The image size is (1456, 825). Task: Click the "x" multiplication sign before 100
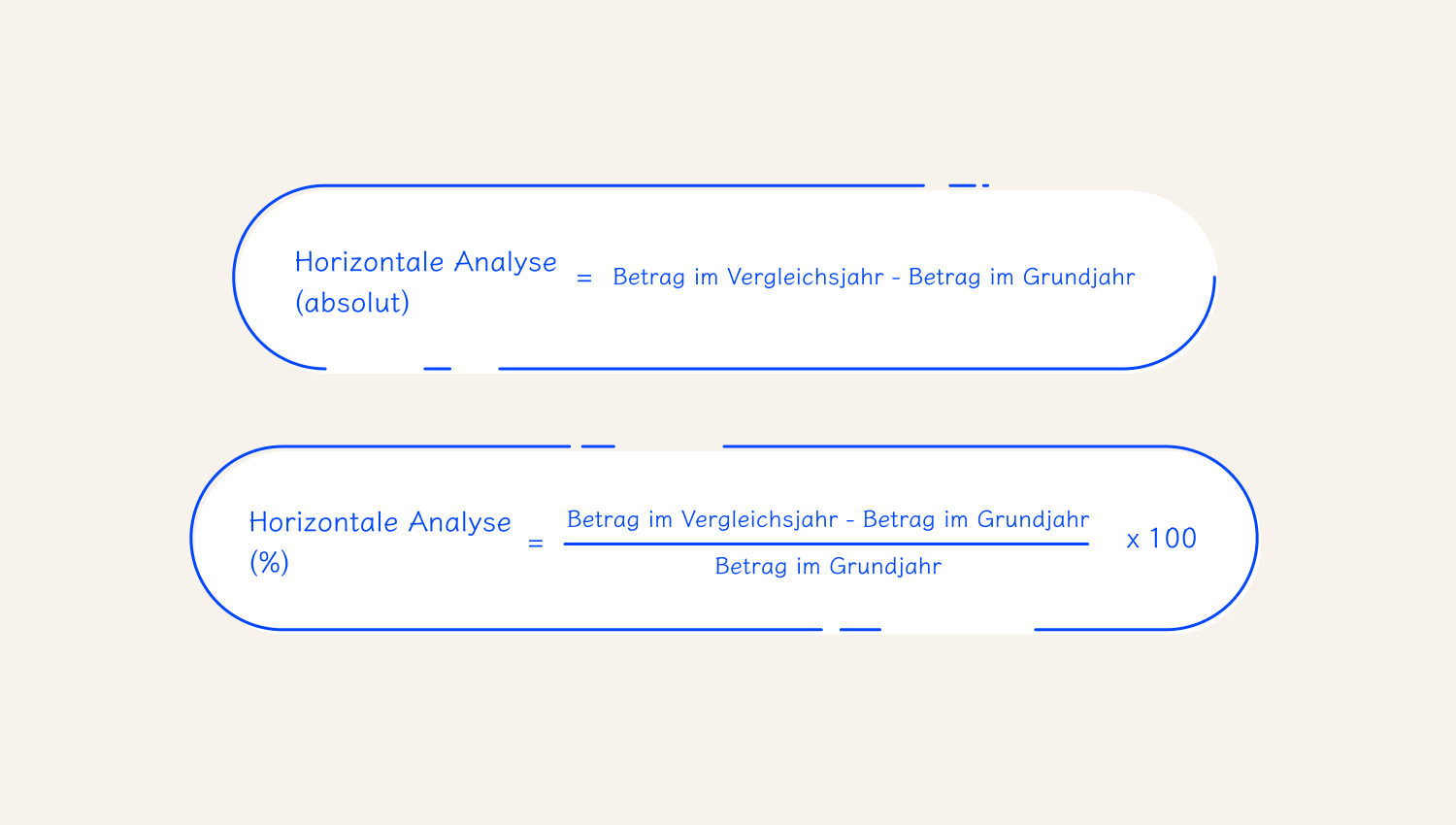point(1133,542)
